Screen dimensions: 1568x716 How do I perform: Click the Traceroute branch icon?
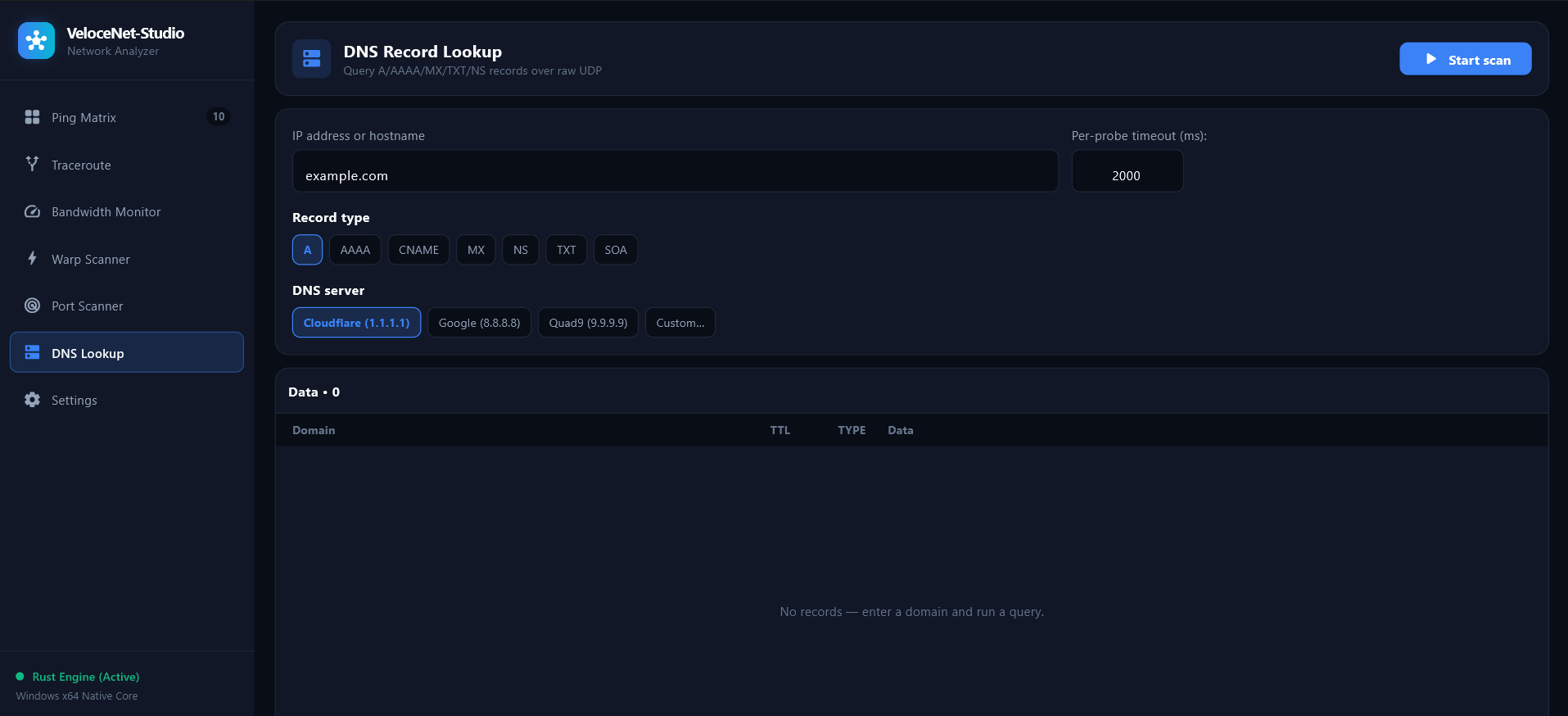32,164
